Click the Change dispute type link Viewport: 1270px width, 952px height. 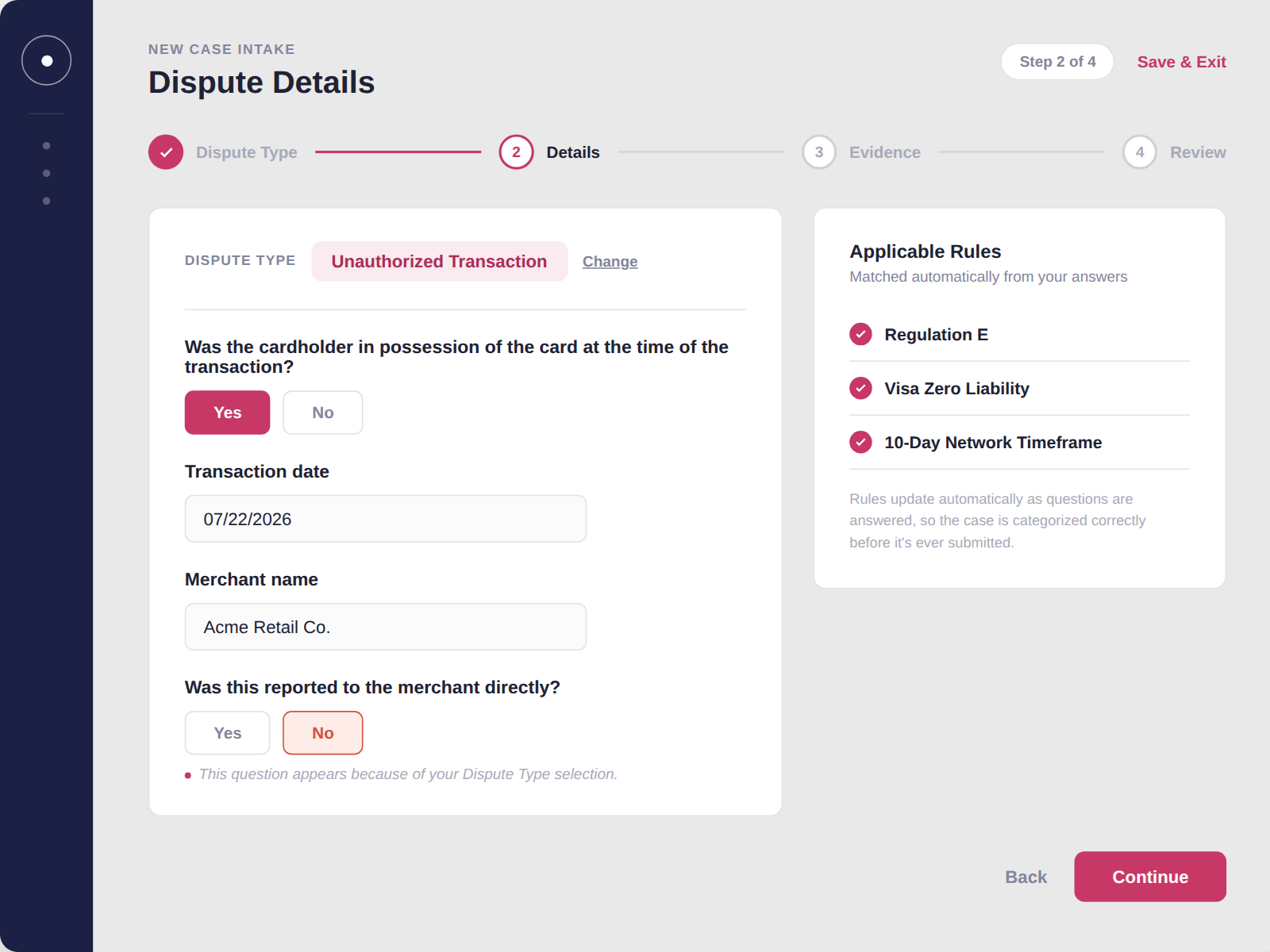point(610,262)
